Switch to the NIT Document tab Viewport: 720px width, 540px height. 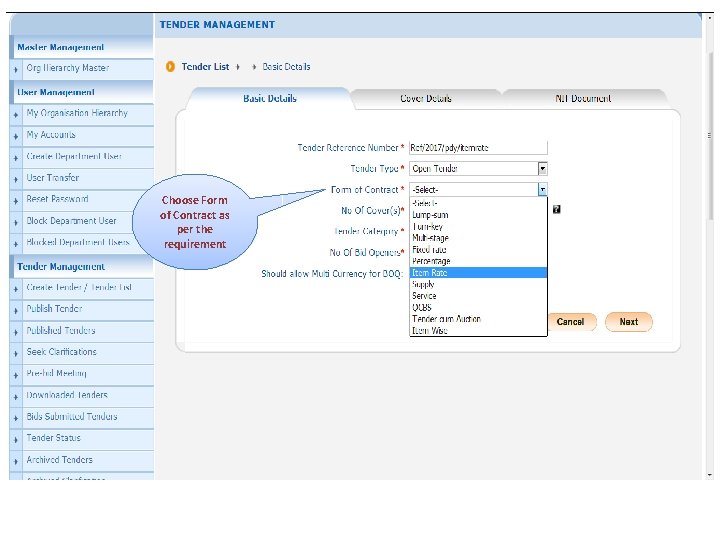(x=583, y=98)
